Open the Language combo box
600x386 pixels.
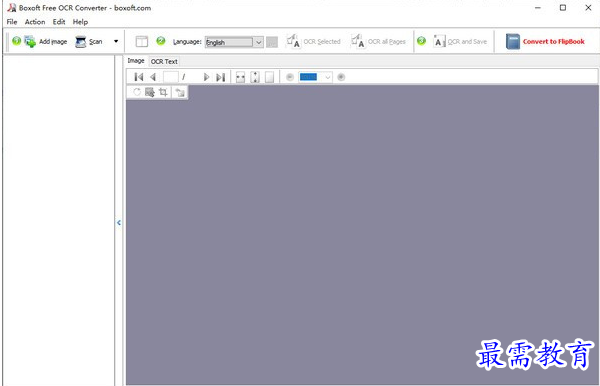234,42
